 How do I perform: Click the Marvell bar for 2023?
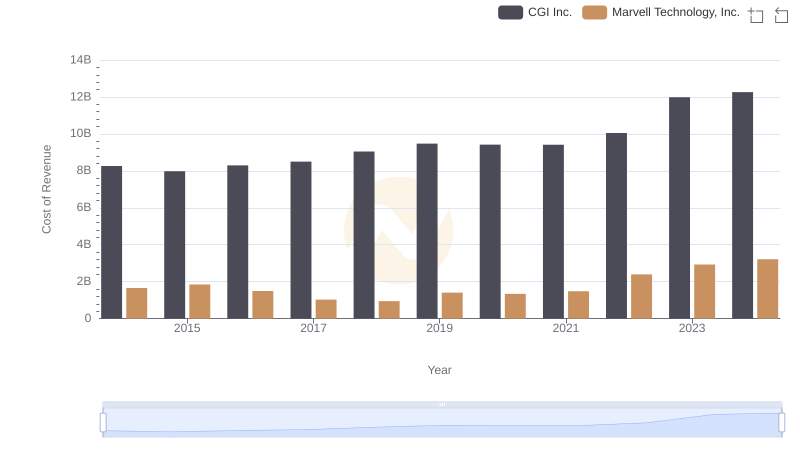(x=705, y=291)
